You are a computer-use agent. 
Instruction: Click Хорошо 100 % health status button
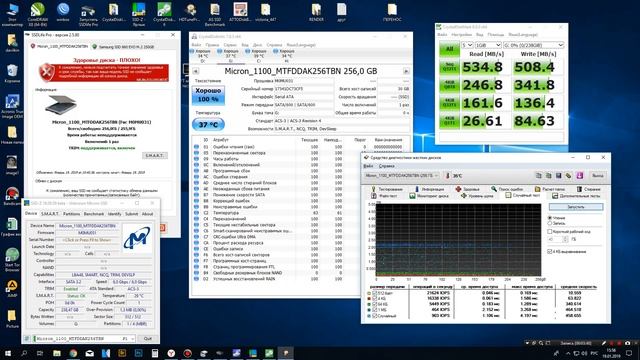point(208,95)
